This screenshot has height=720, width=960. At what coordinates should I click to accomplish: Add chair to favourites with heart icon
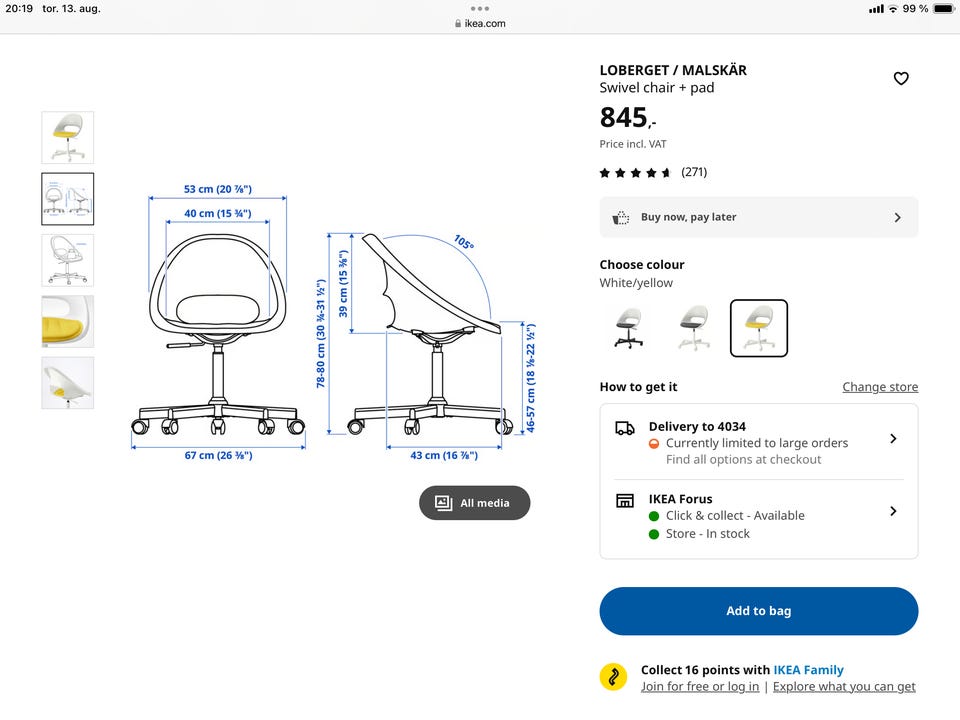coord(901,78)
